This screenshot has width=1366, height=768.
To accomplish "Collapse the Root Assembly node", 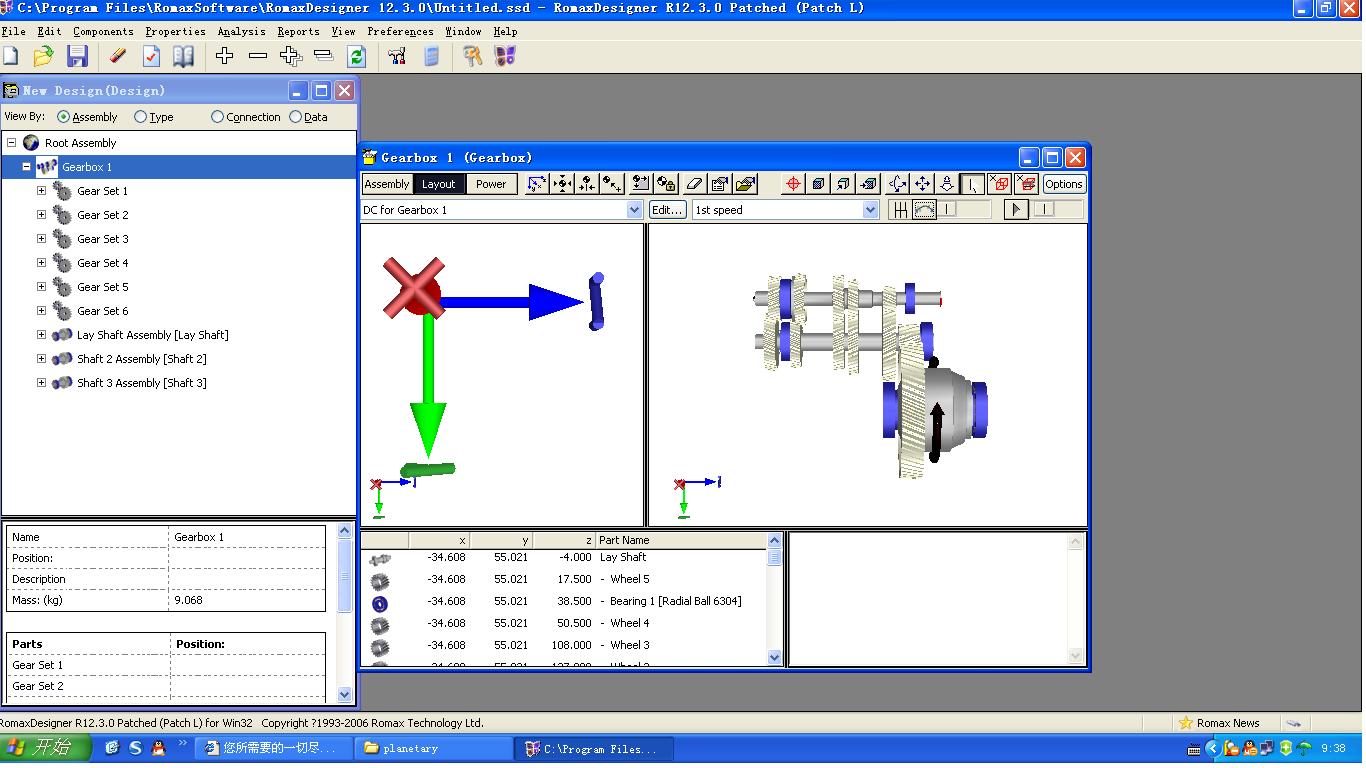I will point(12,143).
